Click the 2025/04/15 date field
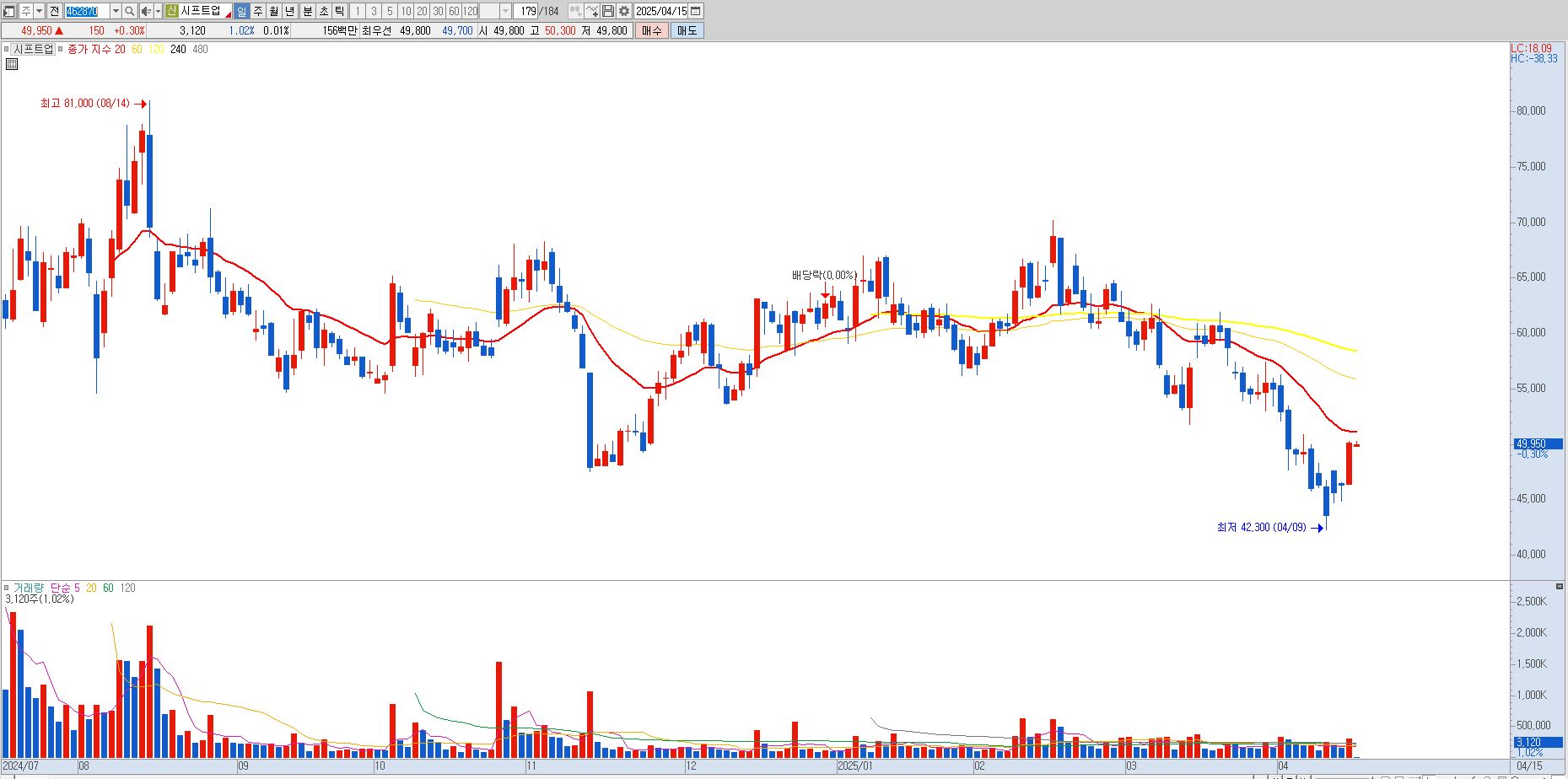 tap(661, 11)
